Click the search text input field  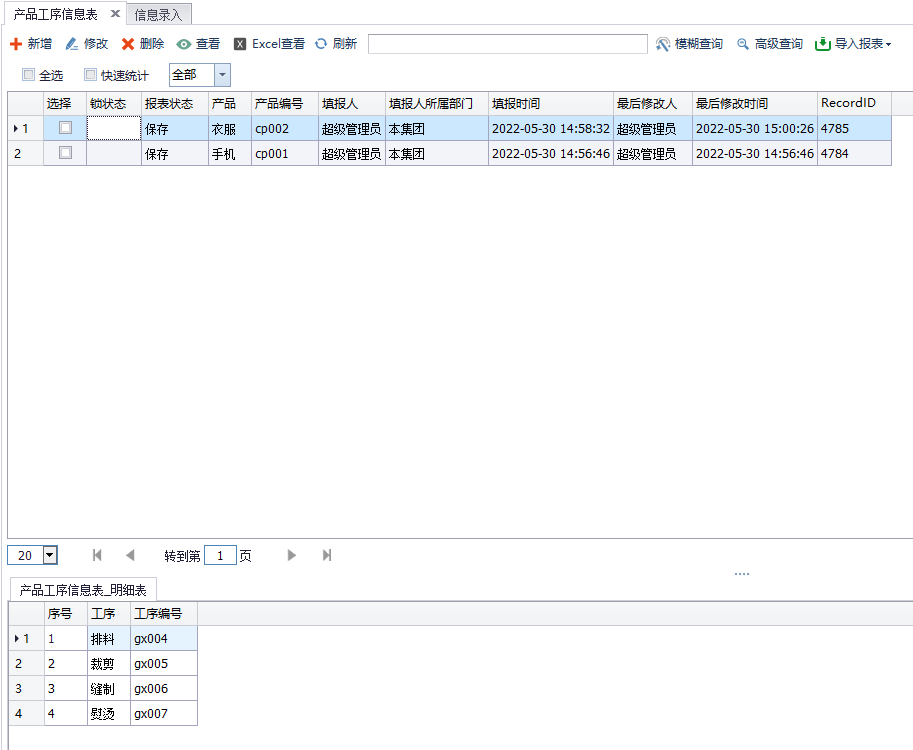point(507,44)
